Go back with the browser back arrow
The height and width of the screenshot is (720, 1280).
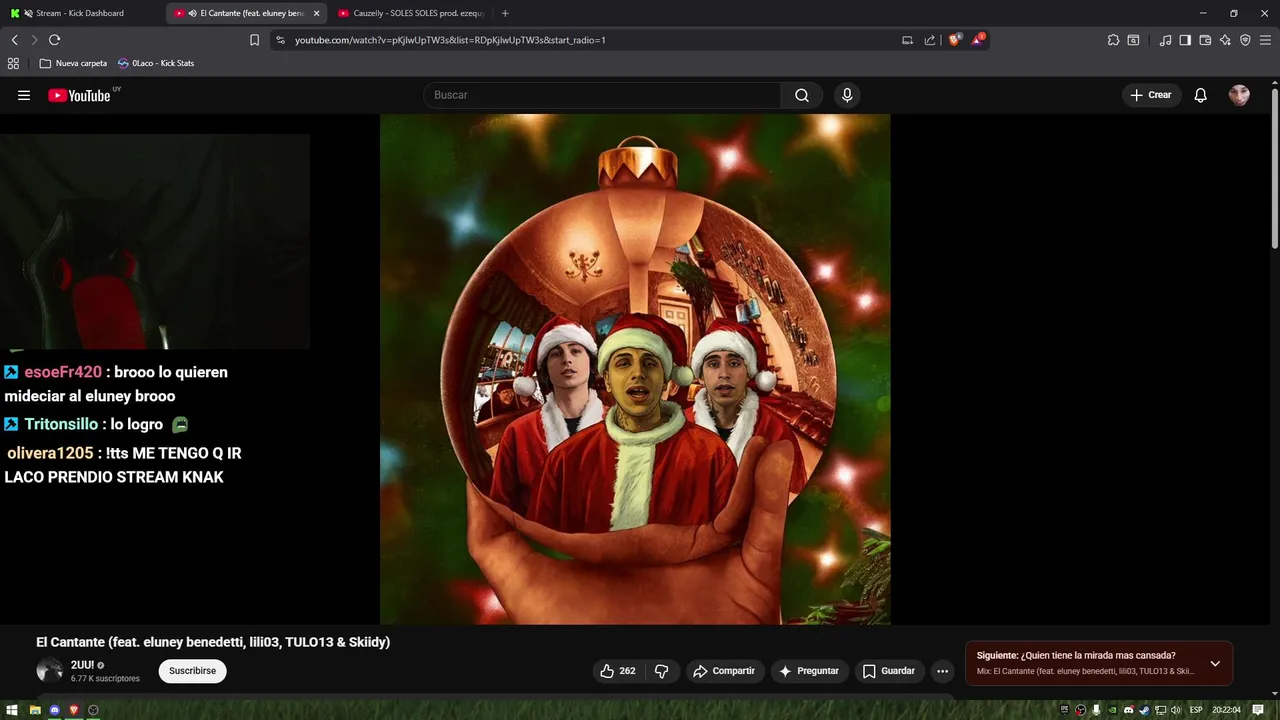coord(14,40)
